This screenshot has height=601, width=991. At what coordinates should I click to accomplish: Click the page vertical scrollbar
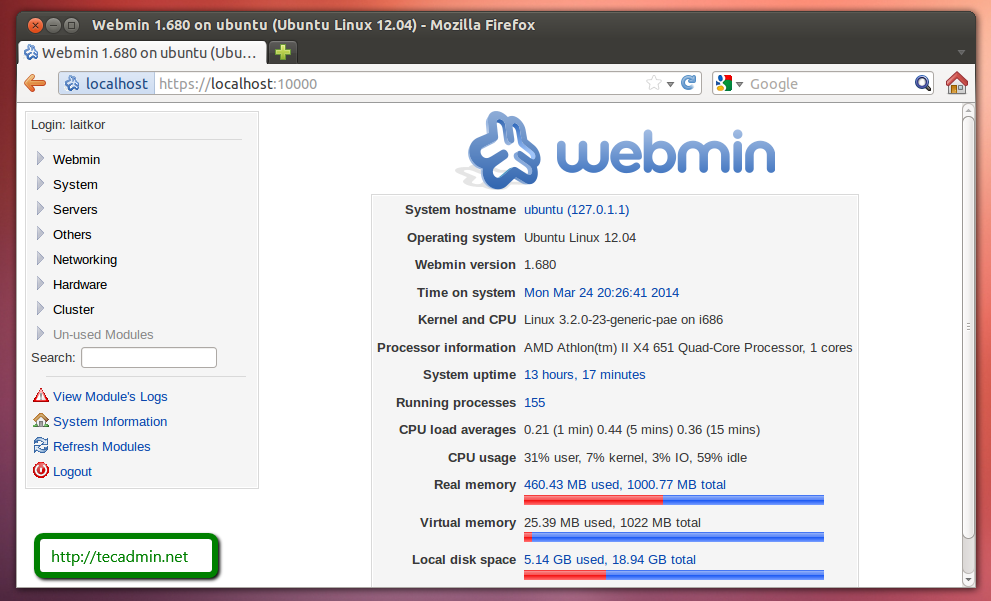tap(968, 329)
